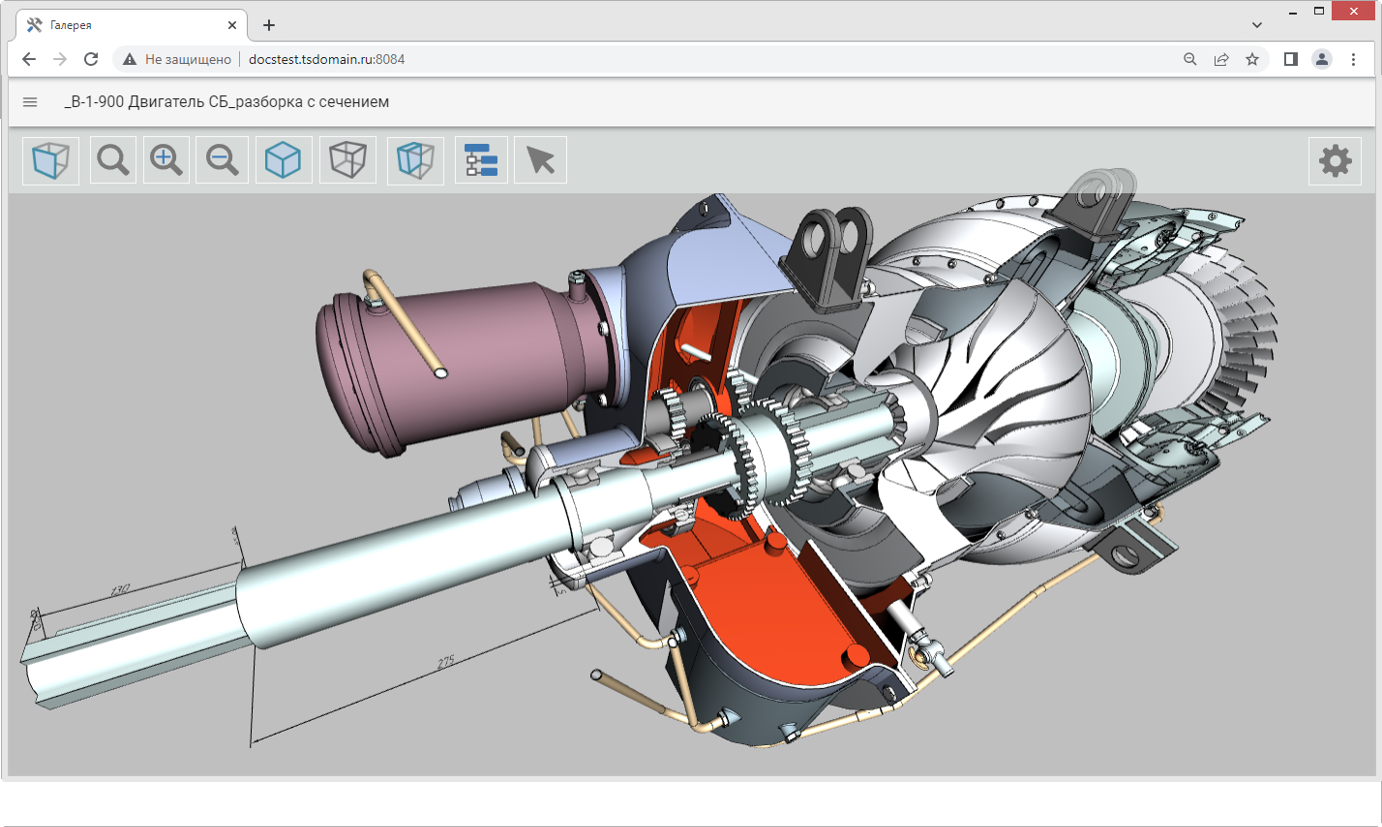Open the gear settings button
The height and width of the screenshot is (827, 1382).
[1335, 161]
